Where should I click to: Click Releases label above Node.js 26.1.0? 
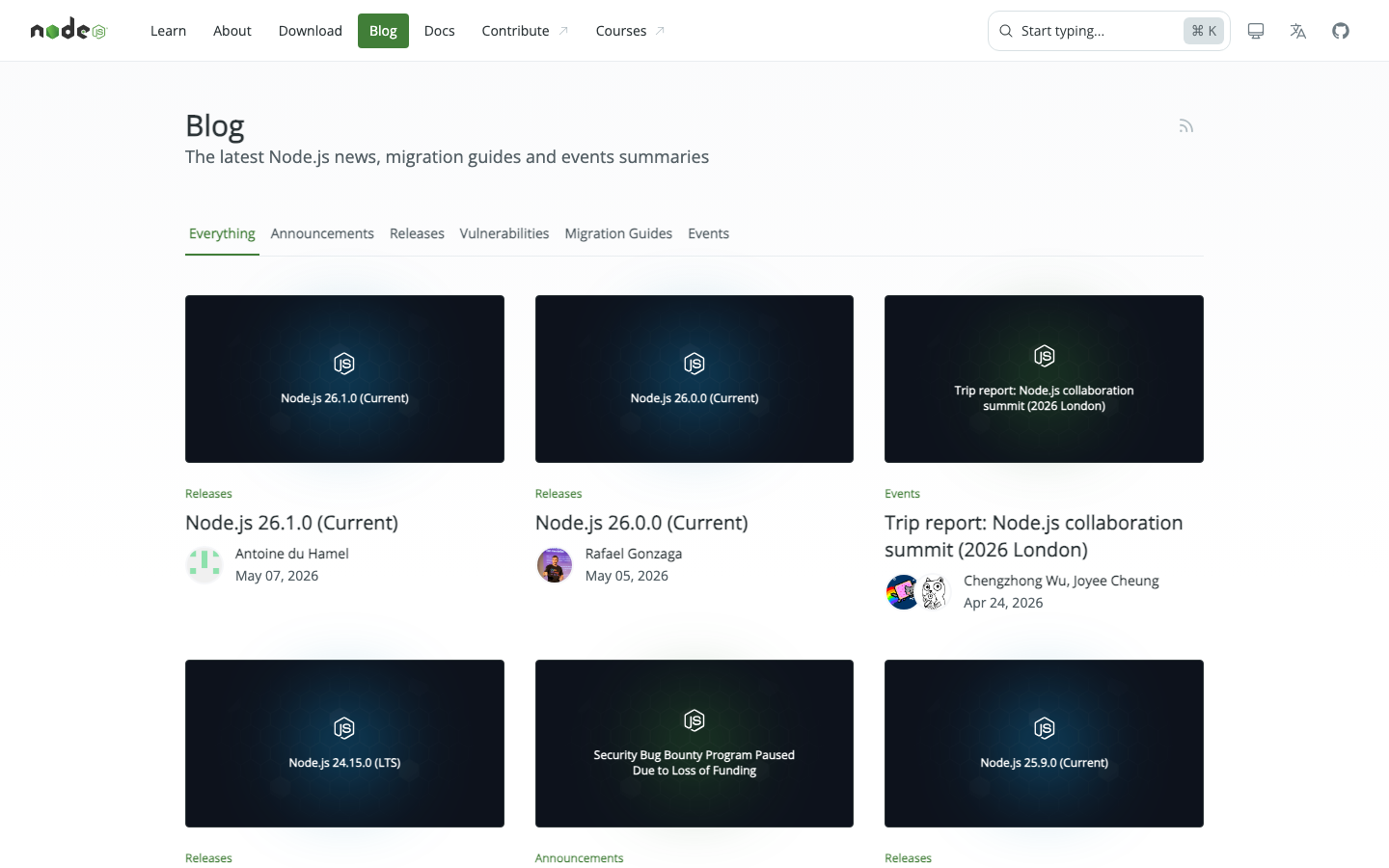(208, 494)
